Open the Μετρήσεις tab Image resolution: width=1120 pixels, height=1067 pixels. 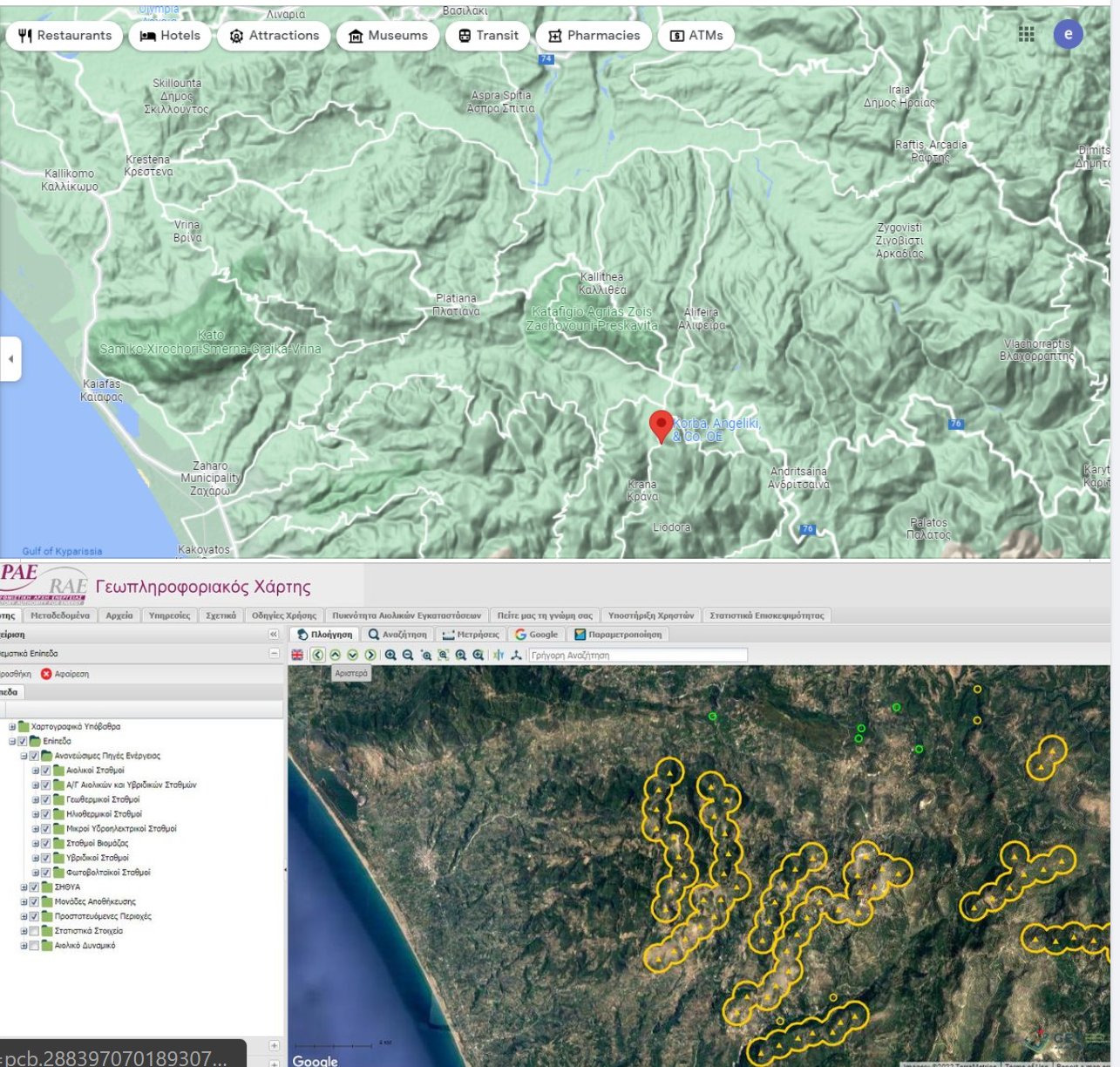(x=471, y=635)
